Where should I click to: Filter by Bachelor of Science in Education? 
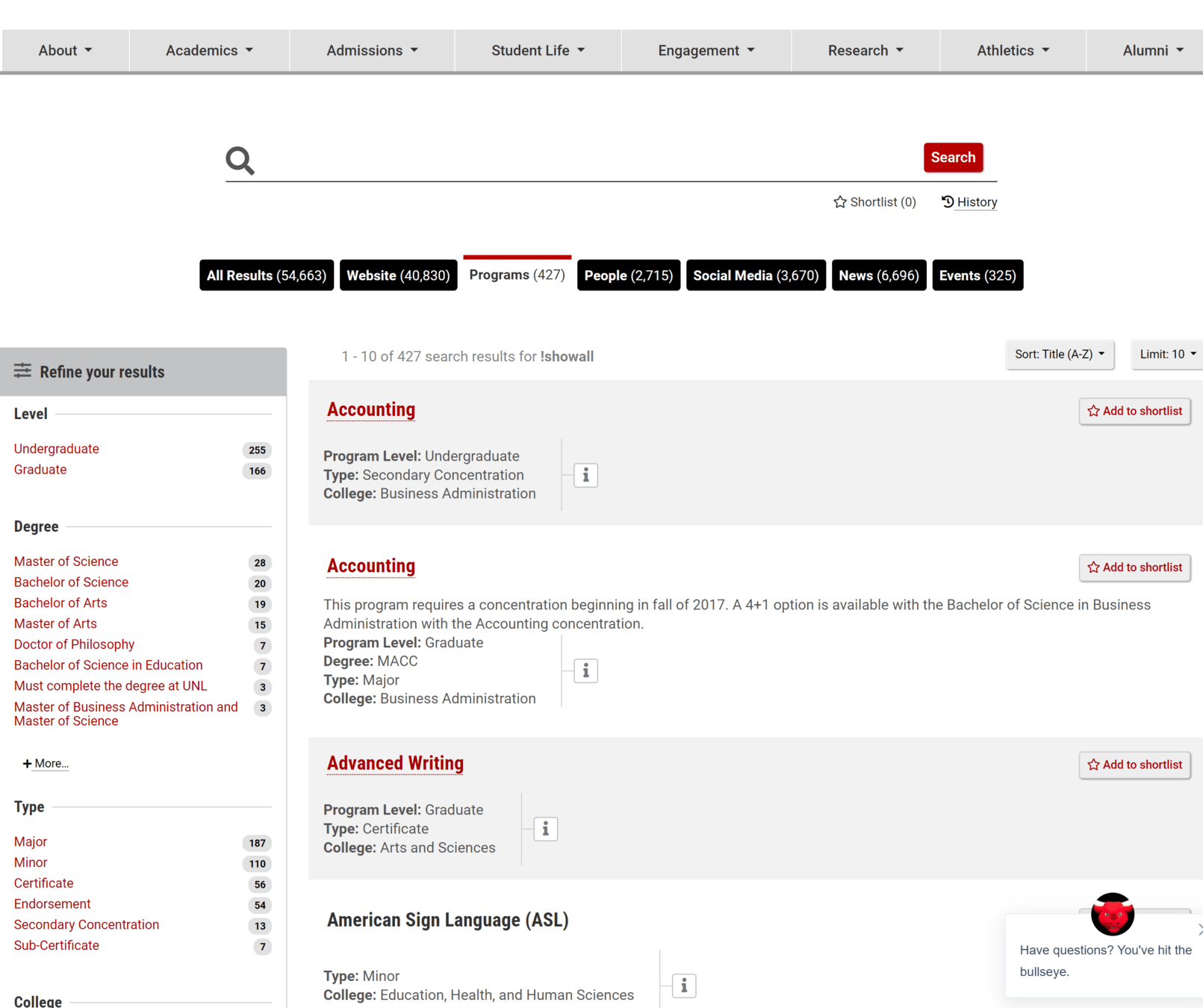[x=108, y=665]
